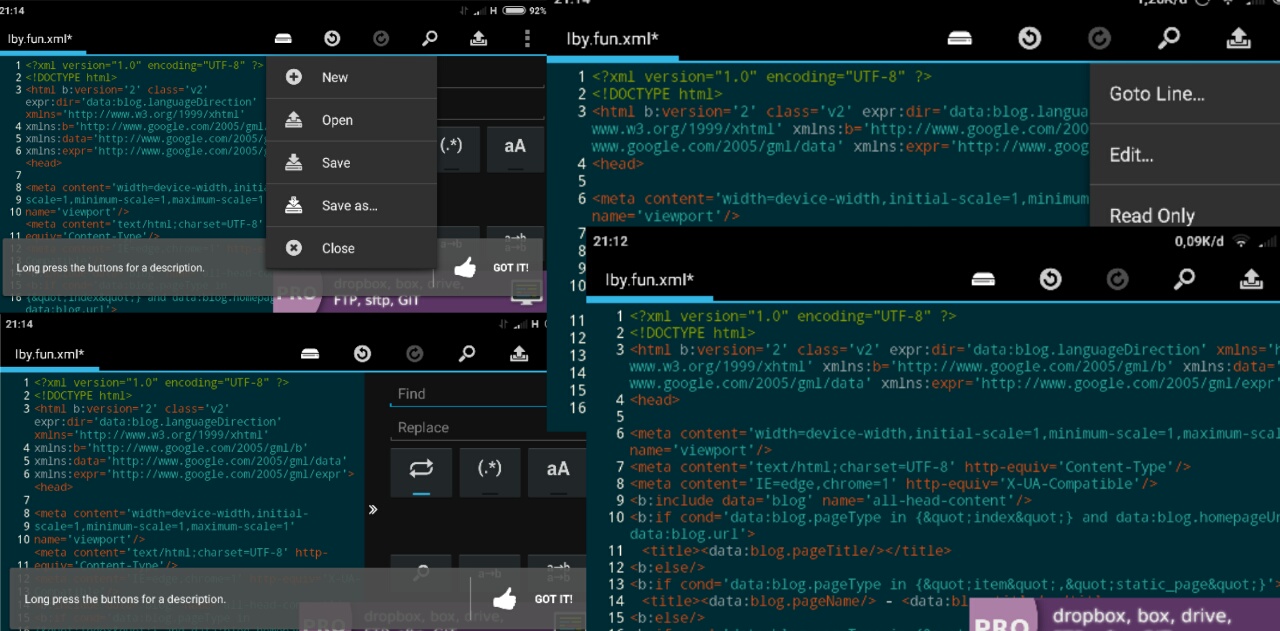Select lby.fun.xml* tab in bottom-right screenshot
This screenshot has width=1280, height=631.
pos(650,280)
